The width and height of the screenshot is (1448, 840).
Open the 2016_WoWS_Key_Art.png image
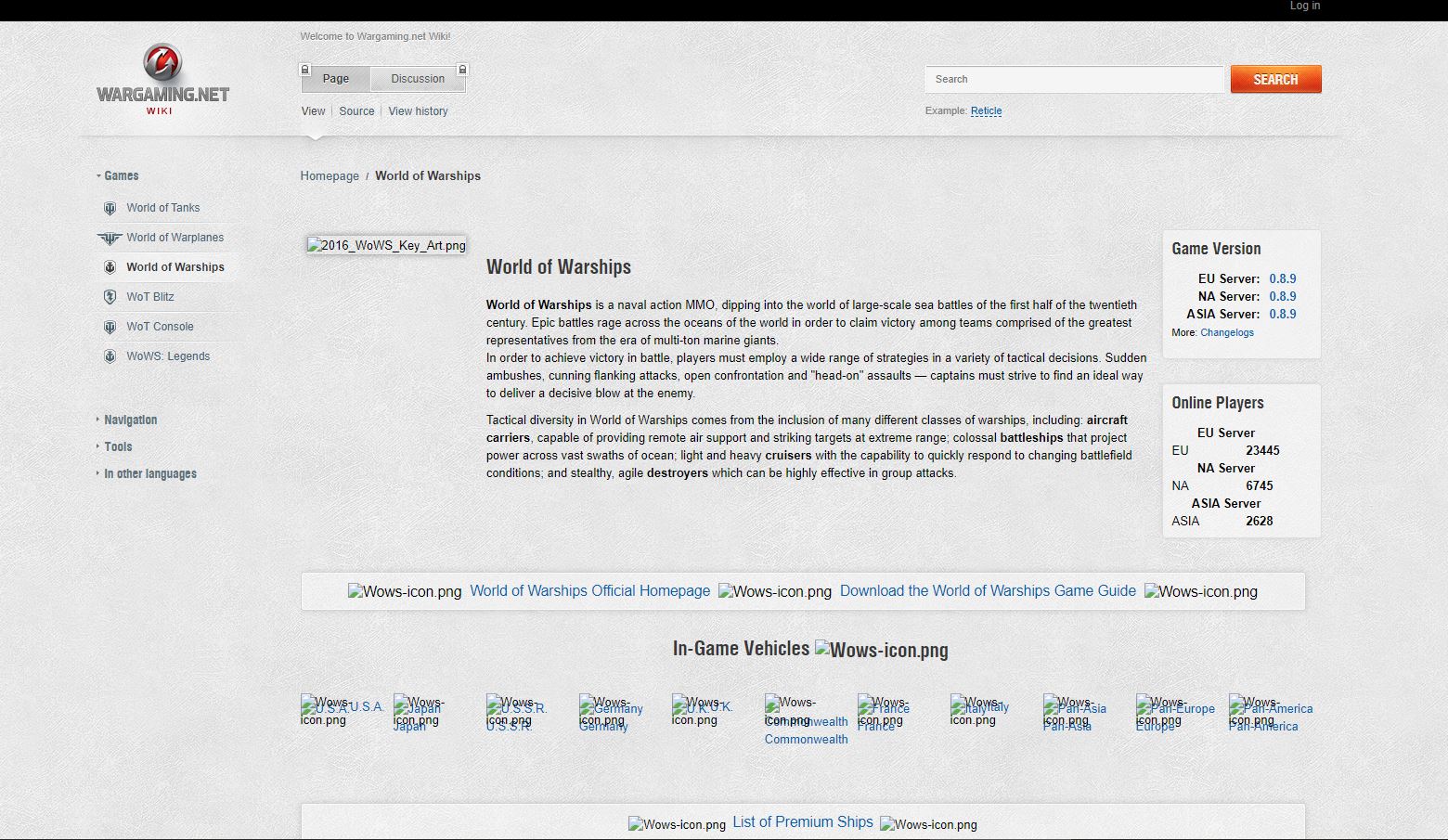[387, 245]
